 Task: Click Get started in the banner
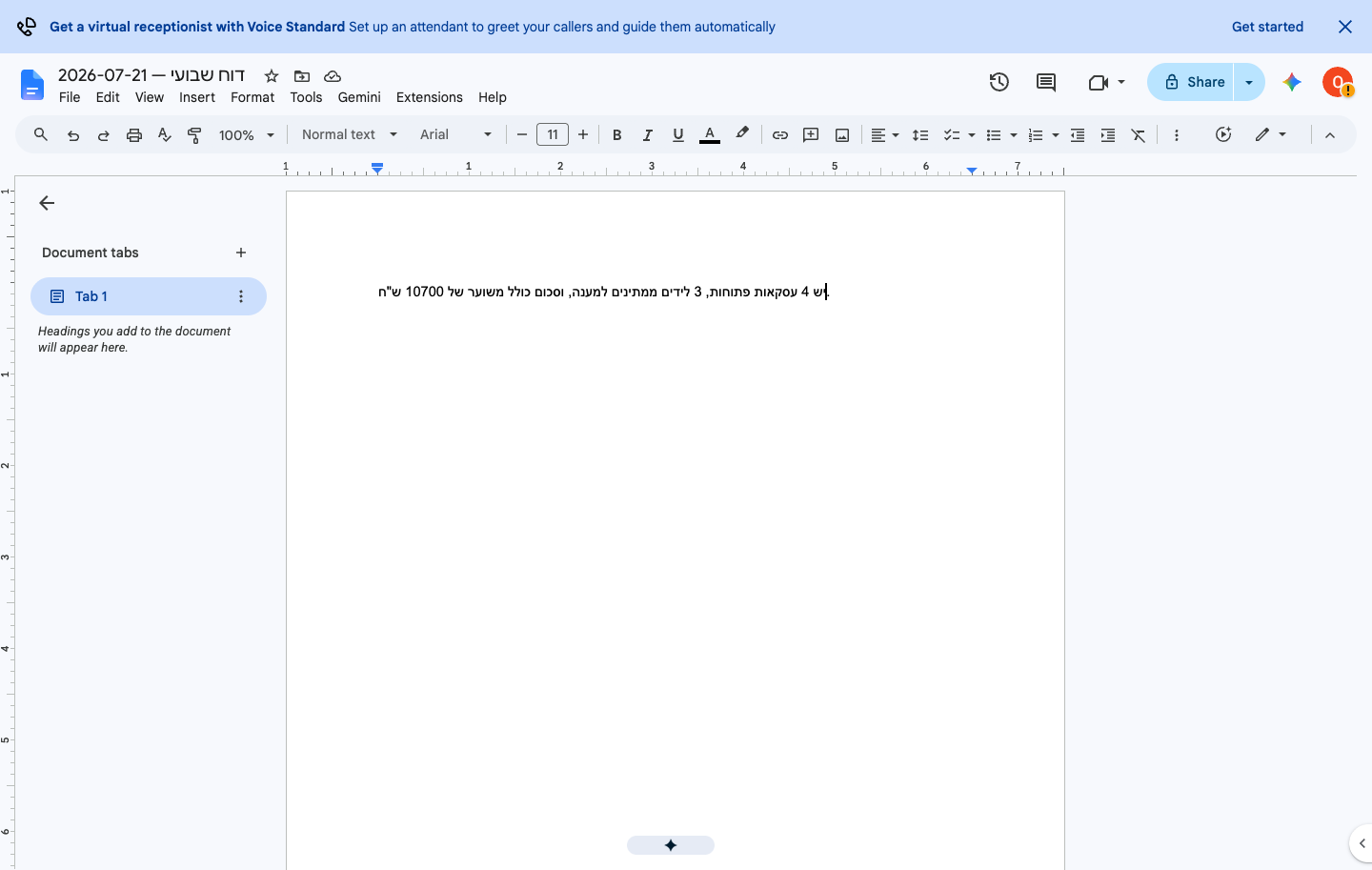[1267, 27]
